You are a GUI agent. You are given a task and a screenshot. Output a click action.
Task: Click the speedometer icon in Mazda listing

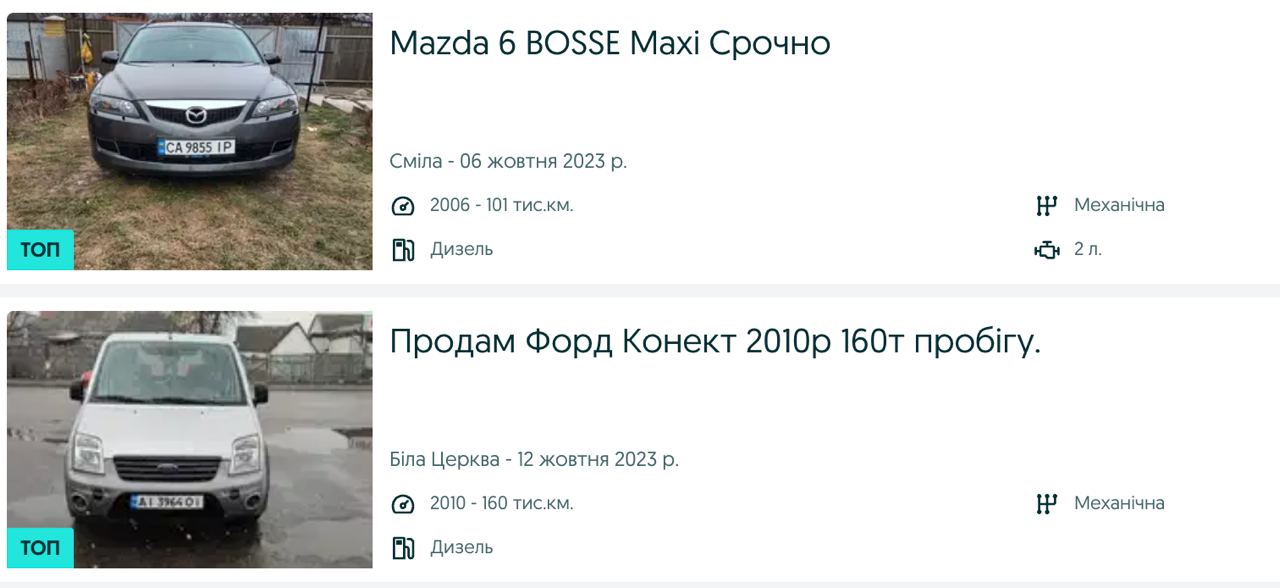tap(403, 206)
